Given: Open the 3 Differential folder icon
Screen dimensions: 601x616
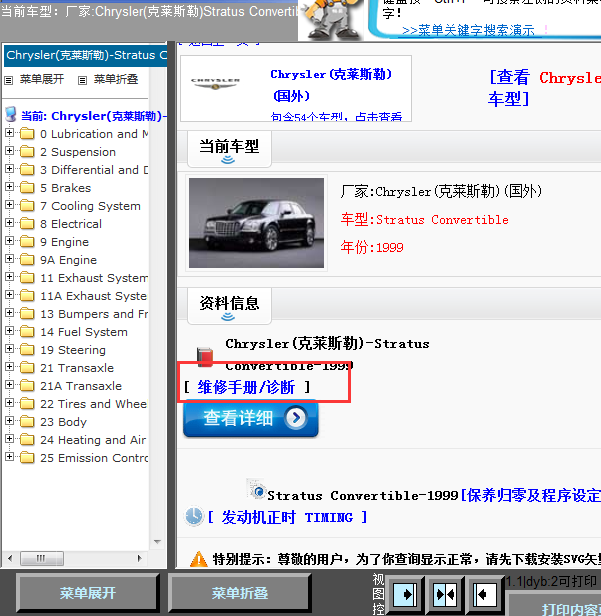Looking at the screenshot, I should pos(27,170).
